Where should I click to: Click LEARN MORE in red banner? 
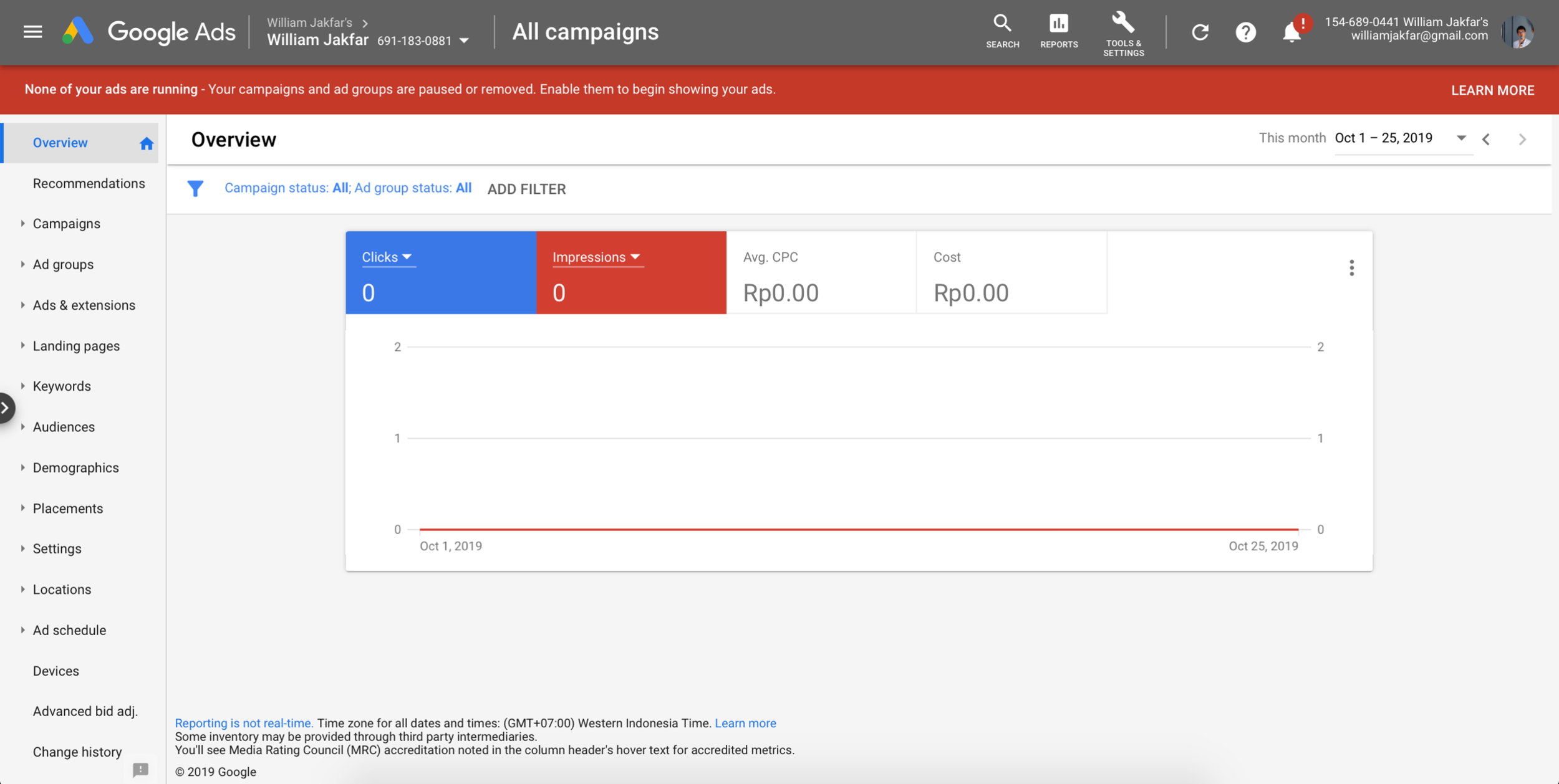pos(1492,90)
